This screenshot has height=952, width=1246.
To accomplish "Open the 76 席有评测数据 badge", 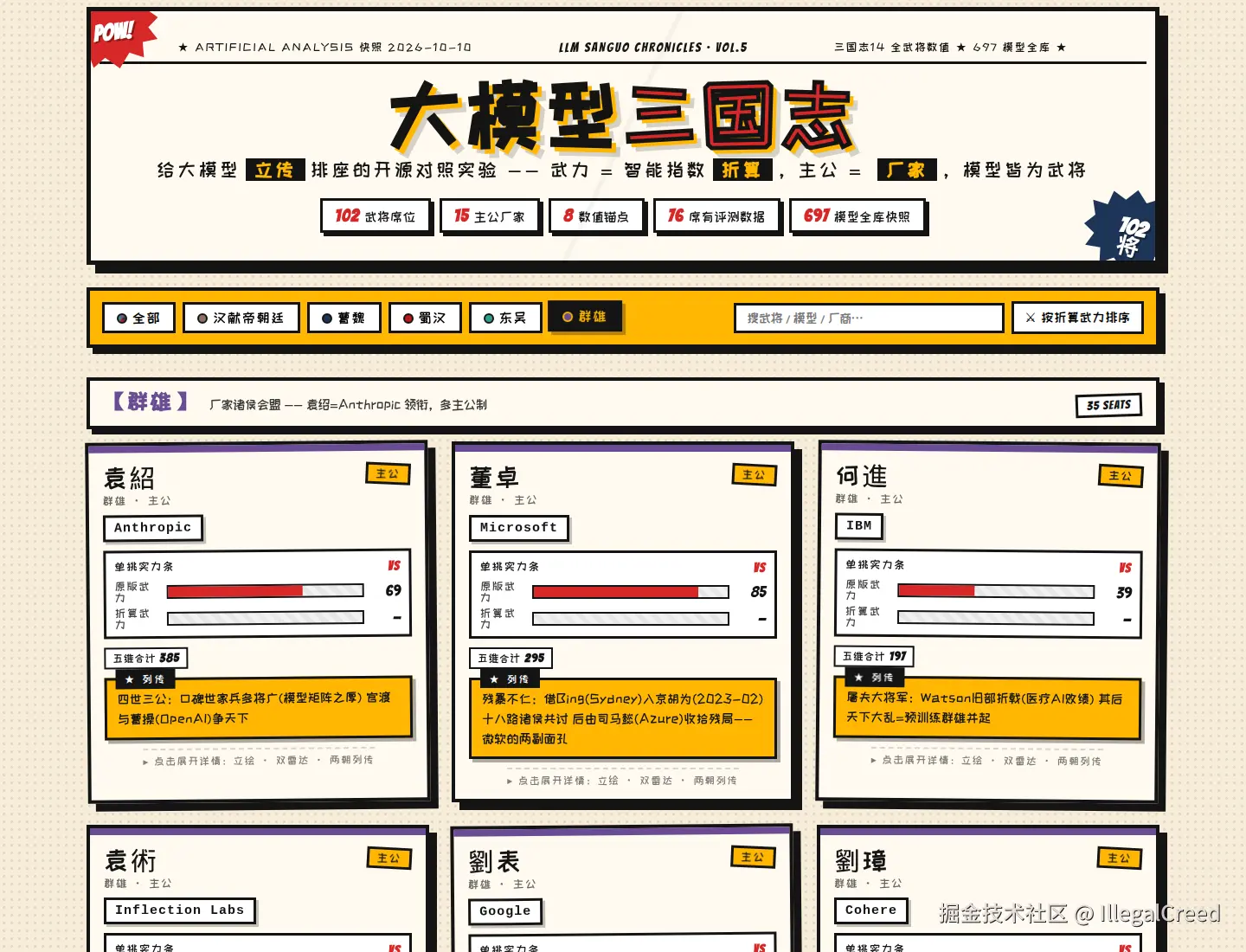I will [716, 216].
